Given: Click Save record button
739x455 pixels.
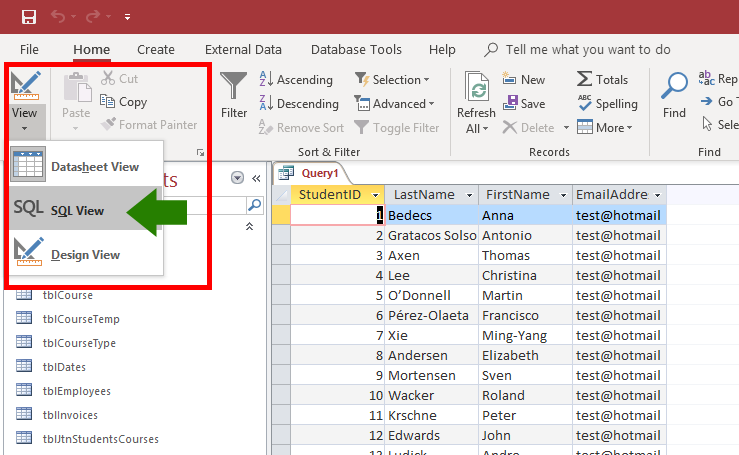Looking at the screenshot, I should (524, 103).
